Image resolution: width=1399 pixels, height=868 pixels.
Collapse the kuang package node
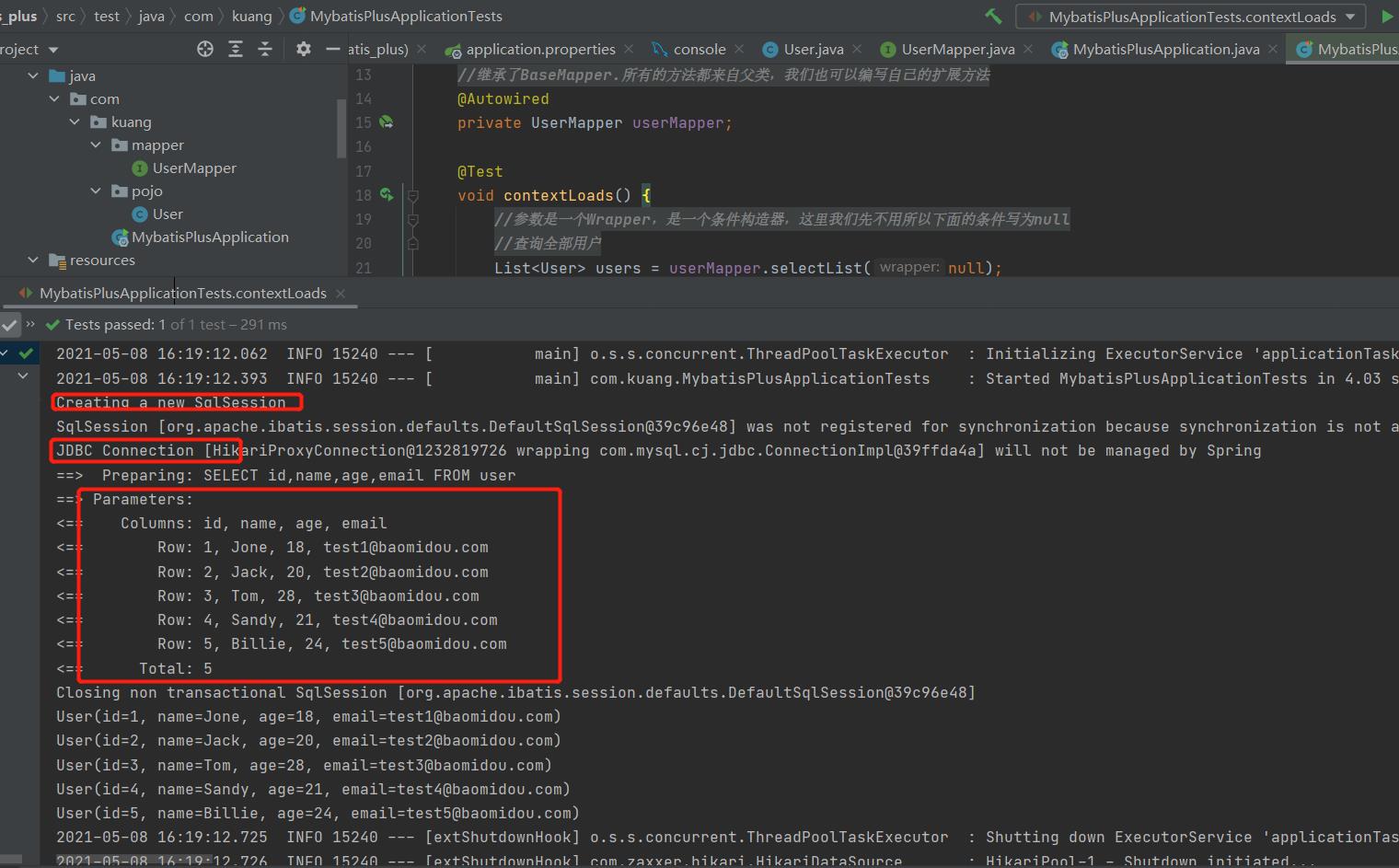click(x=75, y=122)
